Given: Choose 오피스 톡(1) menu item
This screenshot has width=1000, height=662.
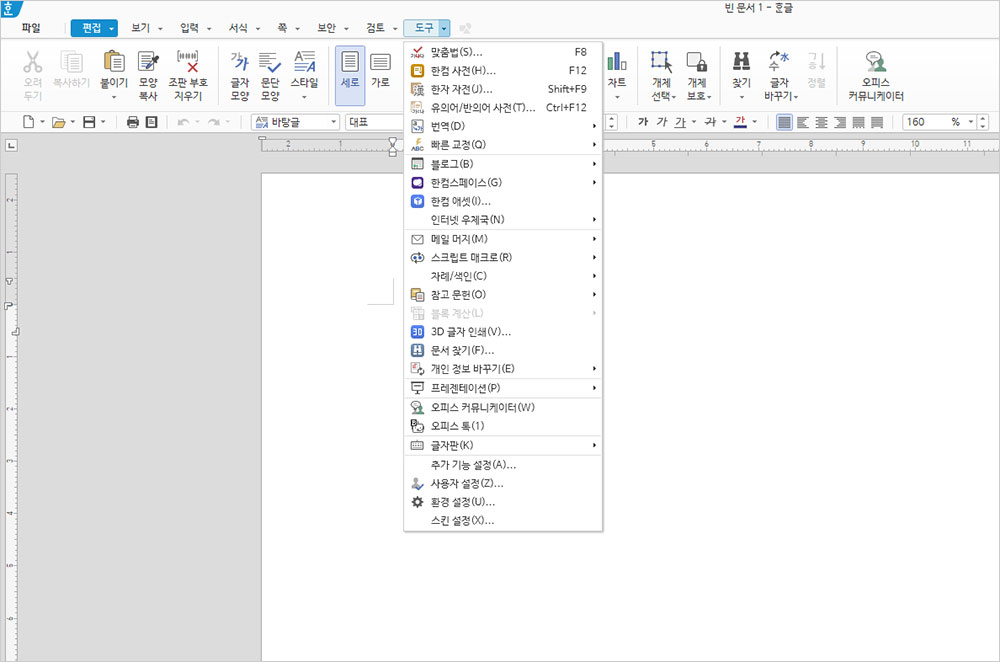Looking at the screenshot, I should pyautogui.click(x=503, y=426).
